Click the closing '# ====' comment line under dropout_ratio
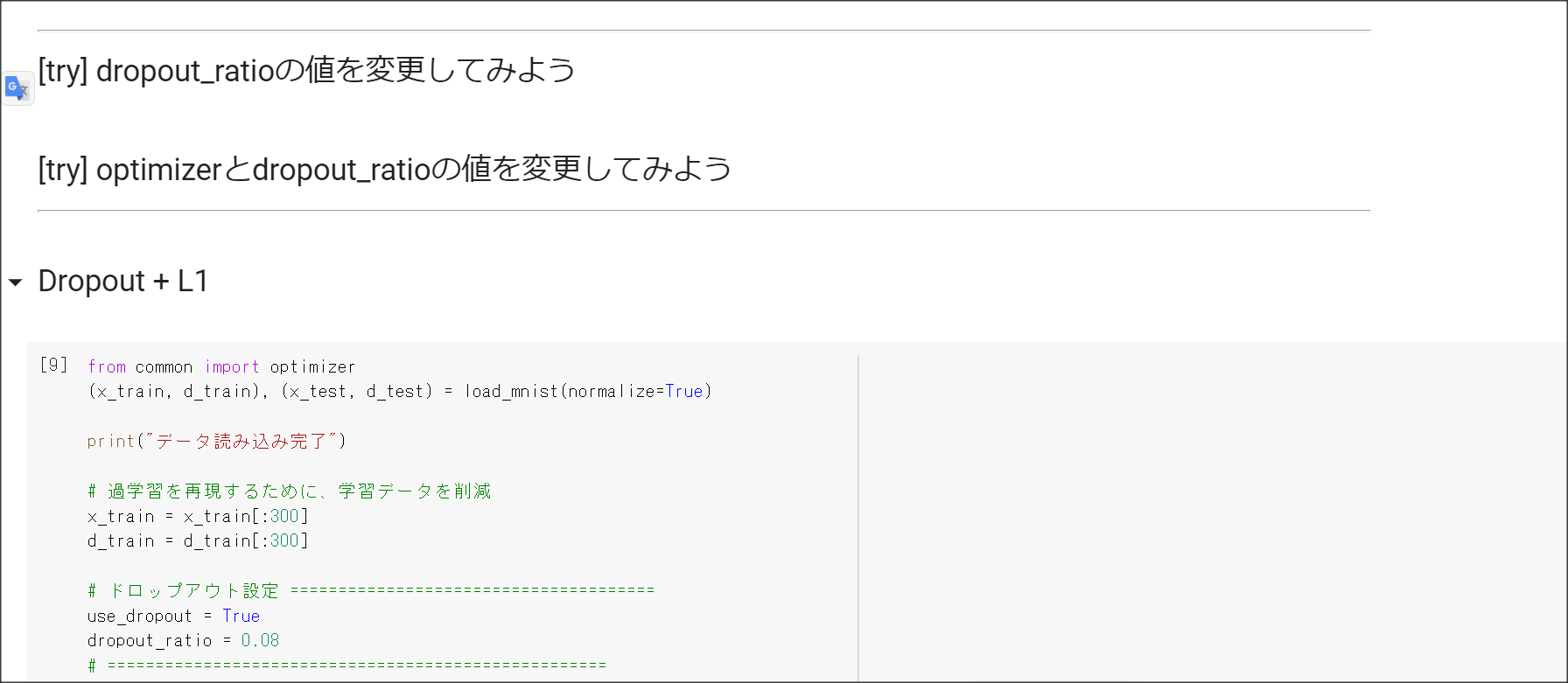1568x683 pixels. [x=346, y=666]
